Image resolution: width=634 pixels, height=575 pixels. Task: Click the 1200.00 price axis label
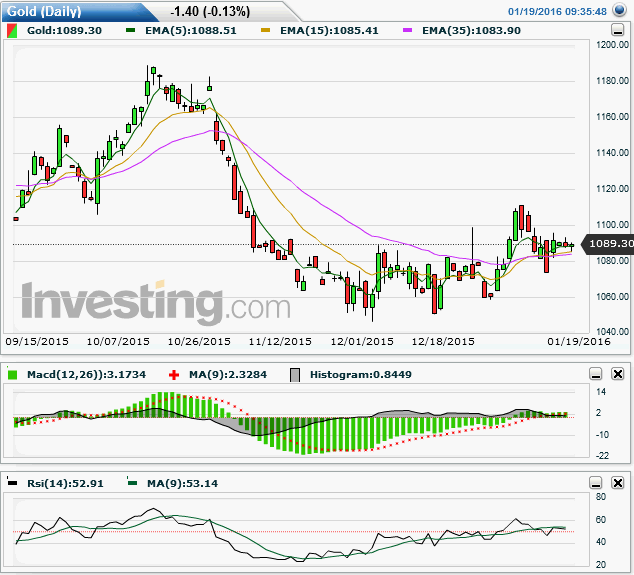point(613,44)
